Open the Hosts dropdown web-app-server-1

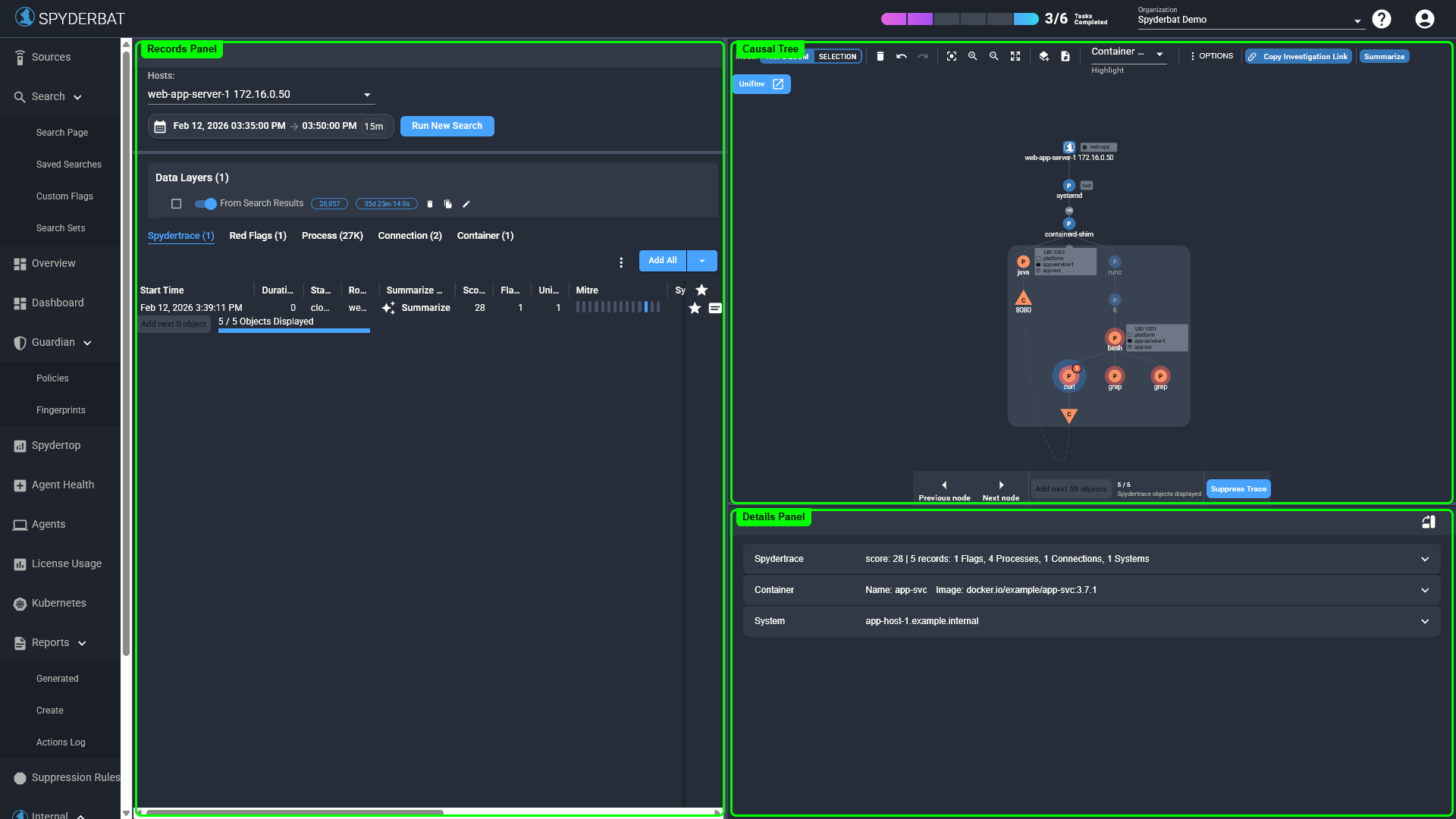(x=260, y=95)
